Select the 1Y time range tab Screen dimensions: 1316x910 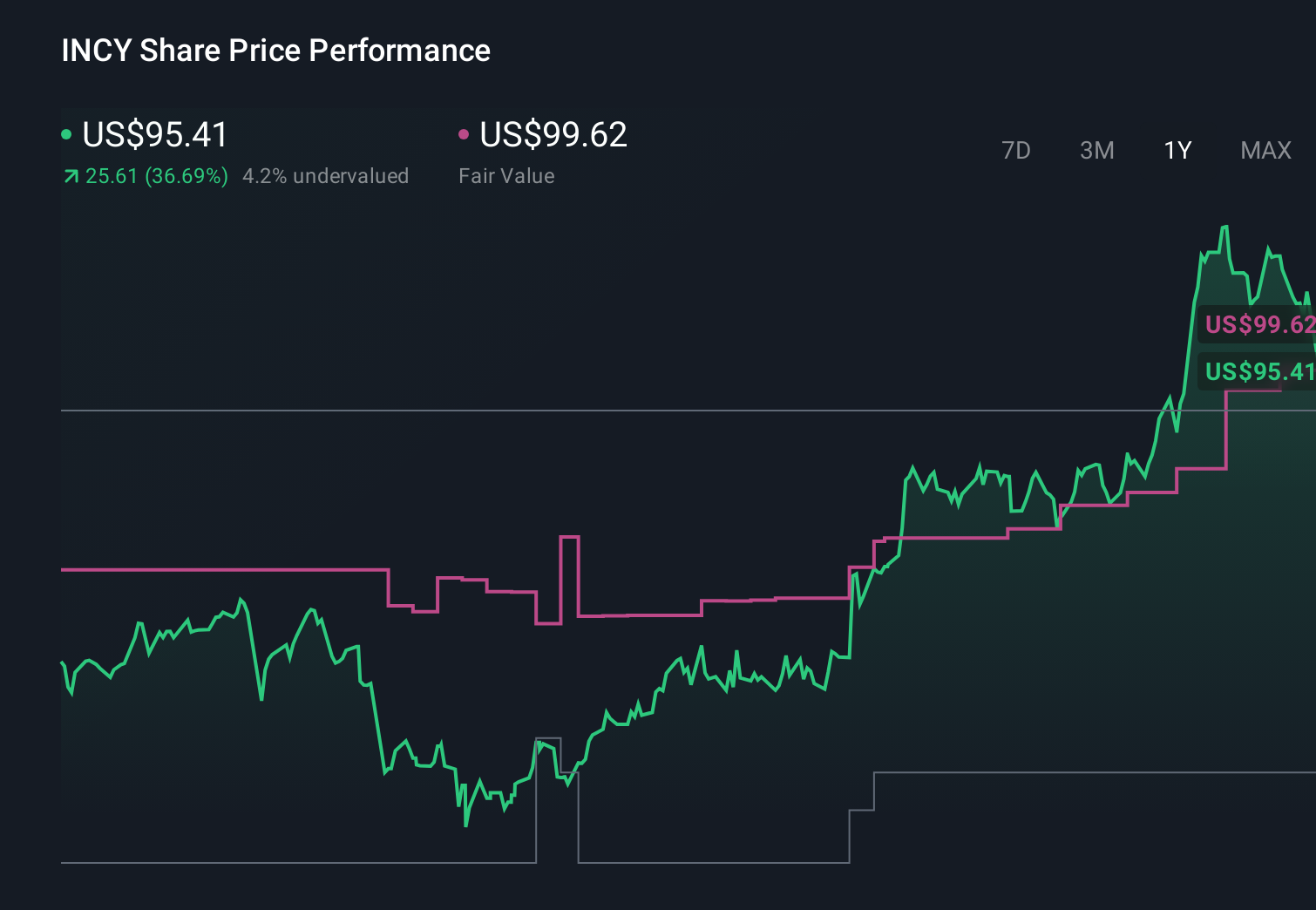[x=1177, y=150]
